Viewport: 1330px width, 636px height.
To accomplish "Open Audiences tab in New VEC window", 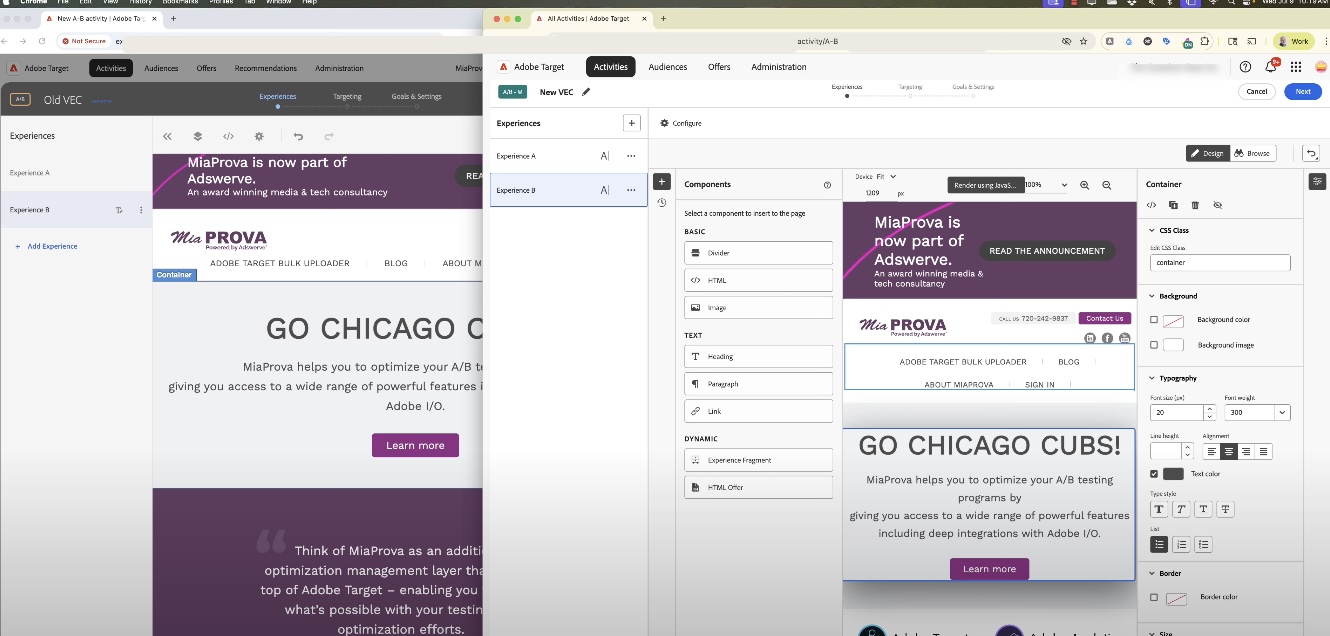I will point(668,67).
